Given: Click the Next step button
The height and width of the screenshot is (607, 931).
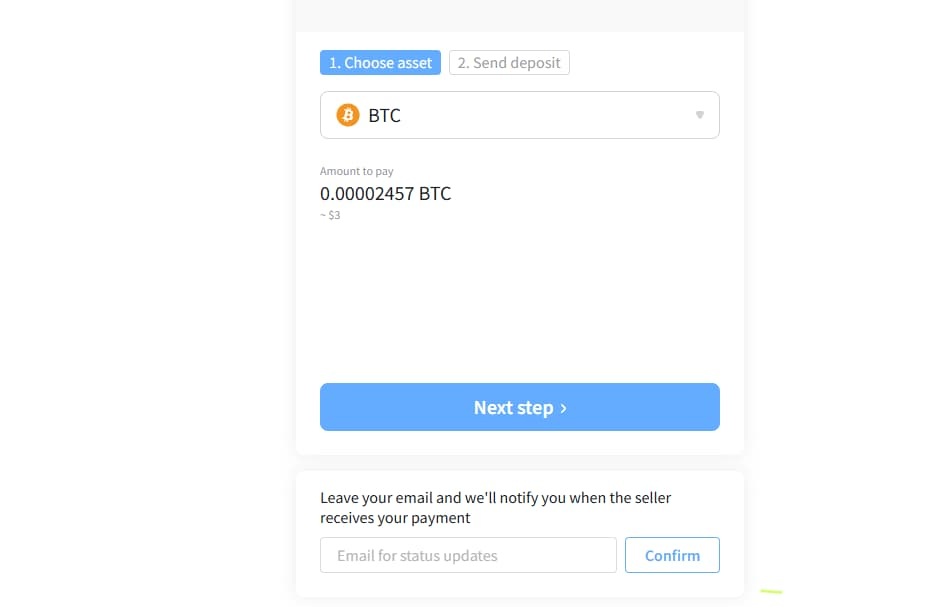Looking at the screenshot, I should point(520,407).
